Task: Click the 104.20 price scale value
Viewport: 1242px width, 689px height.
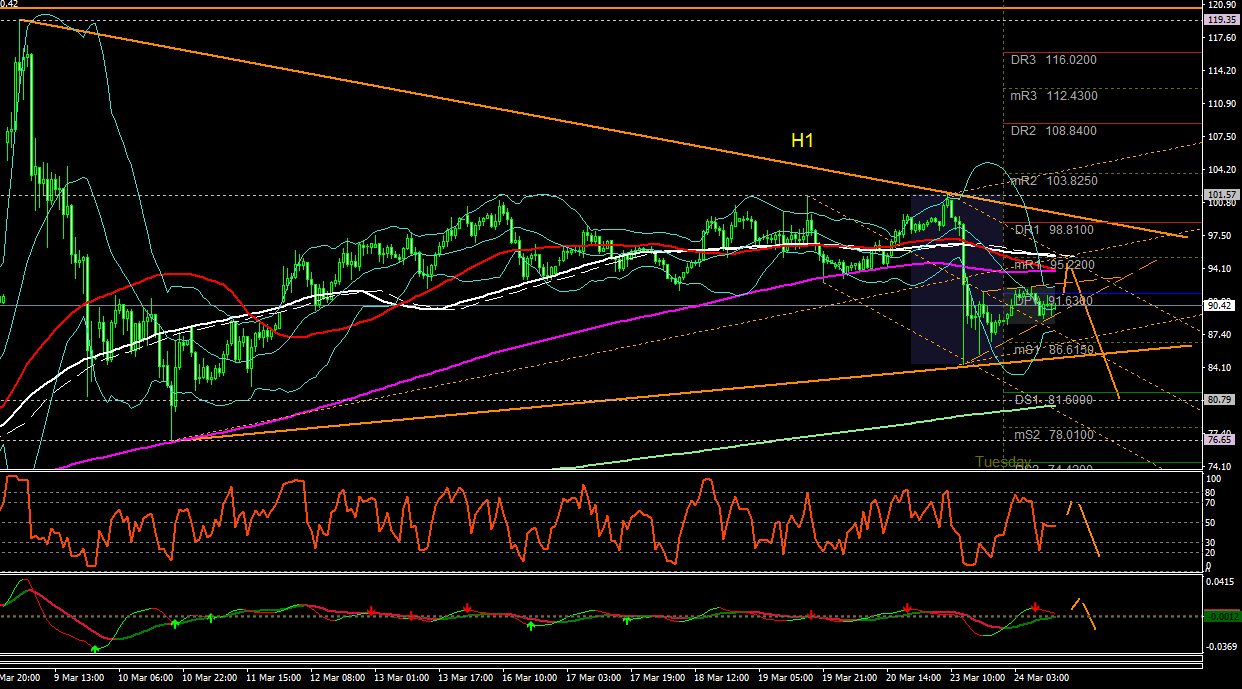Action: tap(1222, 170)
